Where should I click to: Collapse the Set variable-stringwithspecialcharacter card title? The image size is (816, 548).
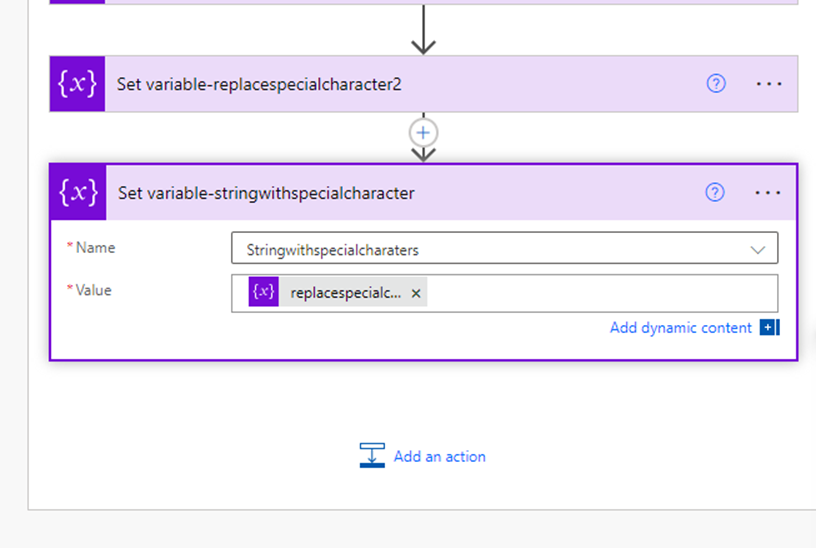click(x=266, y=193)
